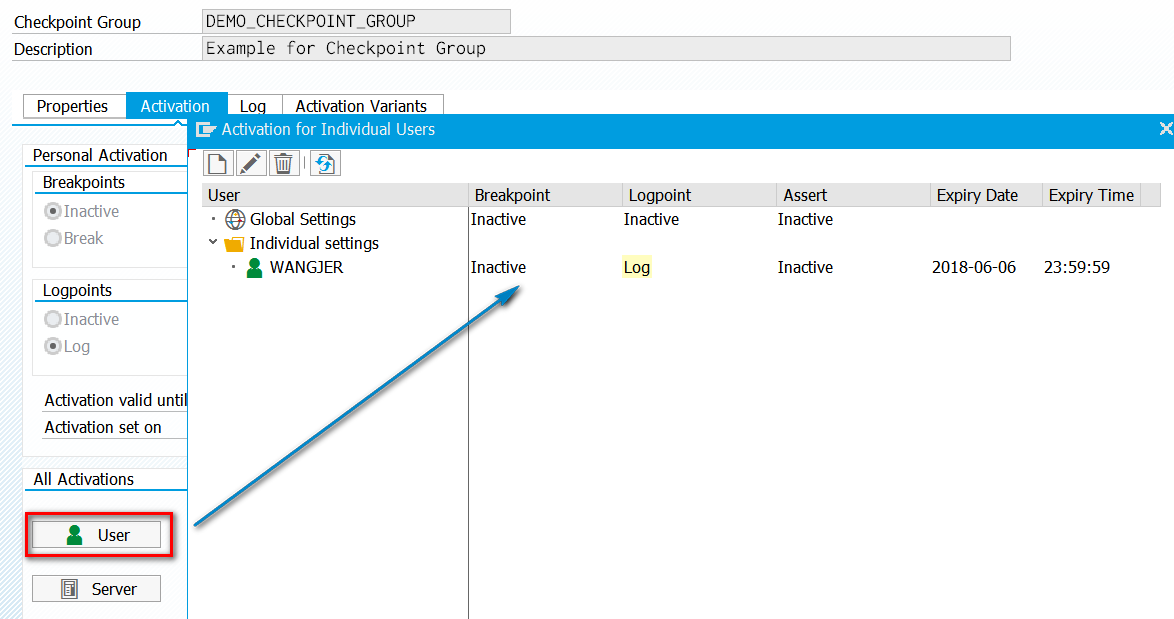Select Log radio under Logpoints
The width and height of the screenshot is (1174, 619).
click(x=52, y=346)
